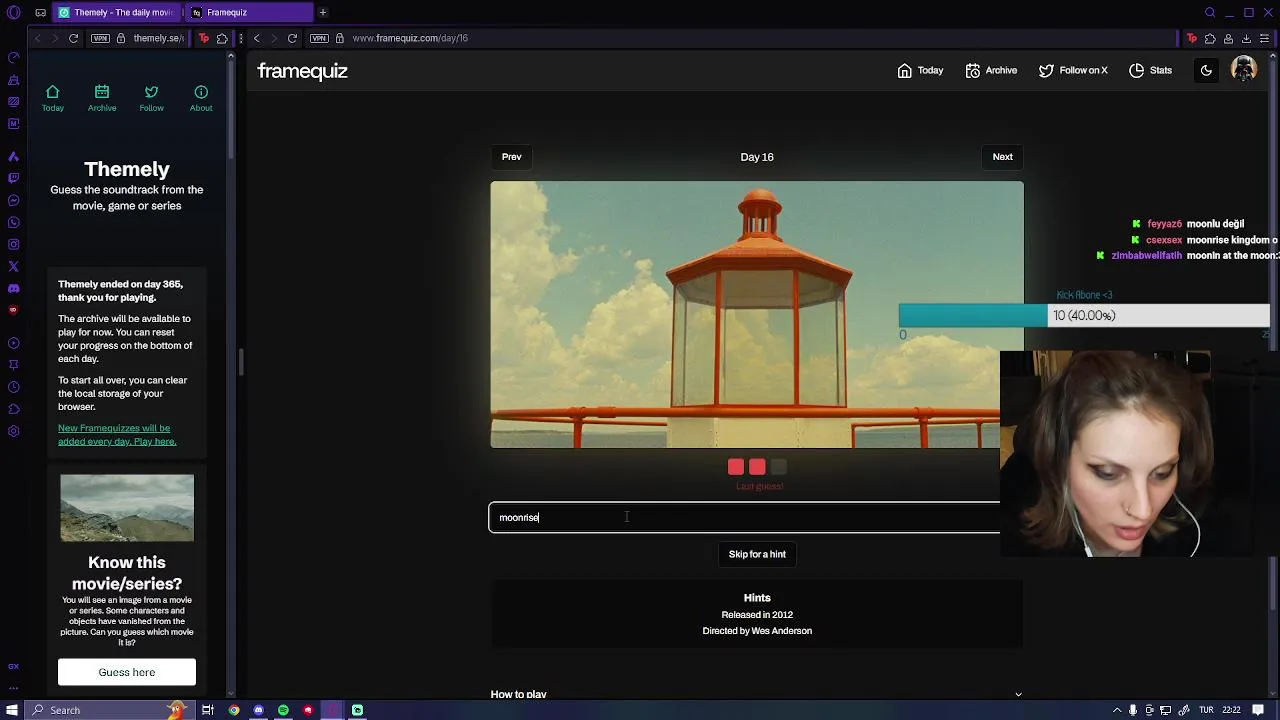Toggle dark mode moon button
This screenshot has height=720, width=1280.
(1206, 70)
